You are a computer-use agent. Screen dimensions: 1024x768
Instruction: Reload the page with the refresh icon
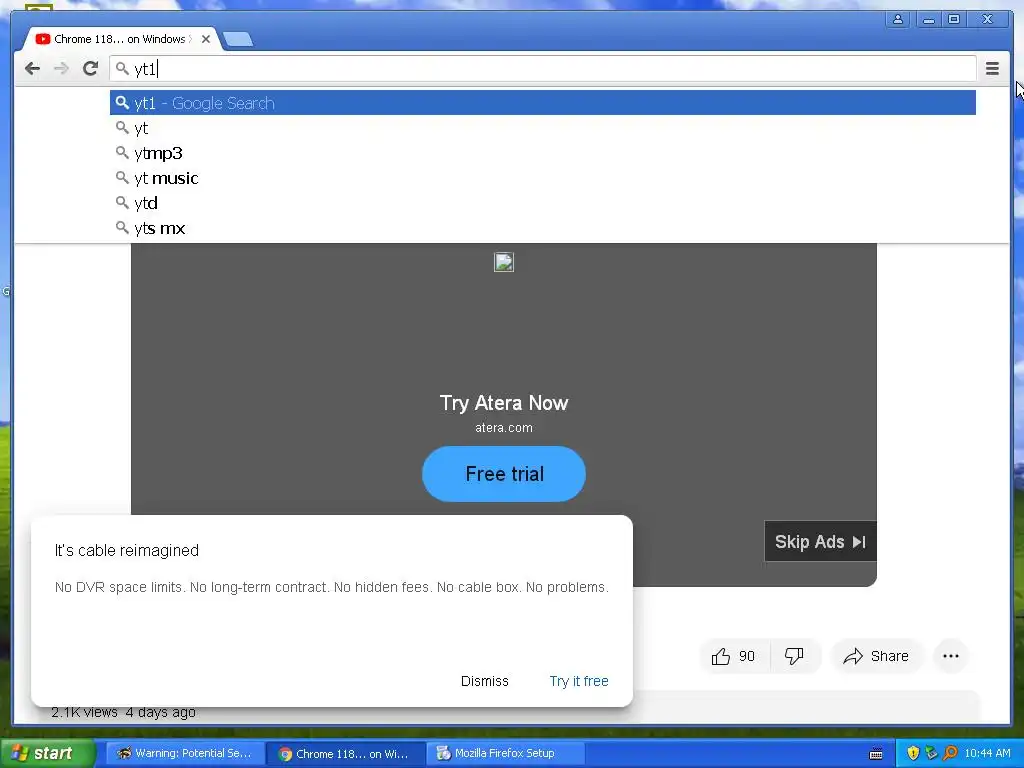91,69
